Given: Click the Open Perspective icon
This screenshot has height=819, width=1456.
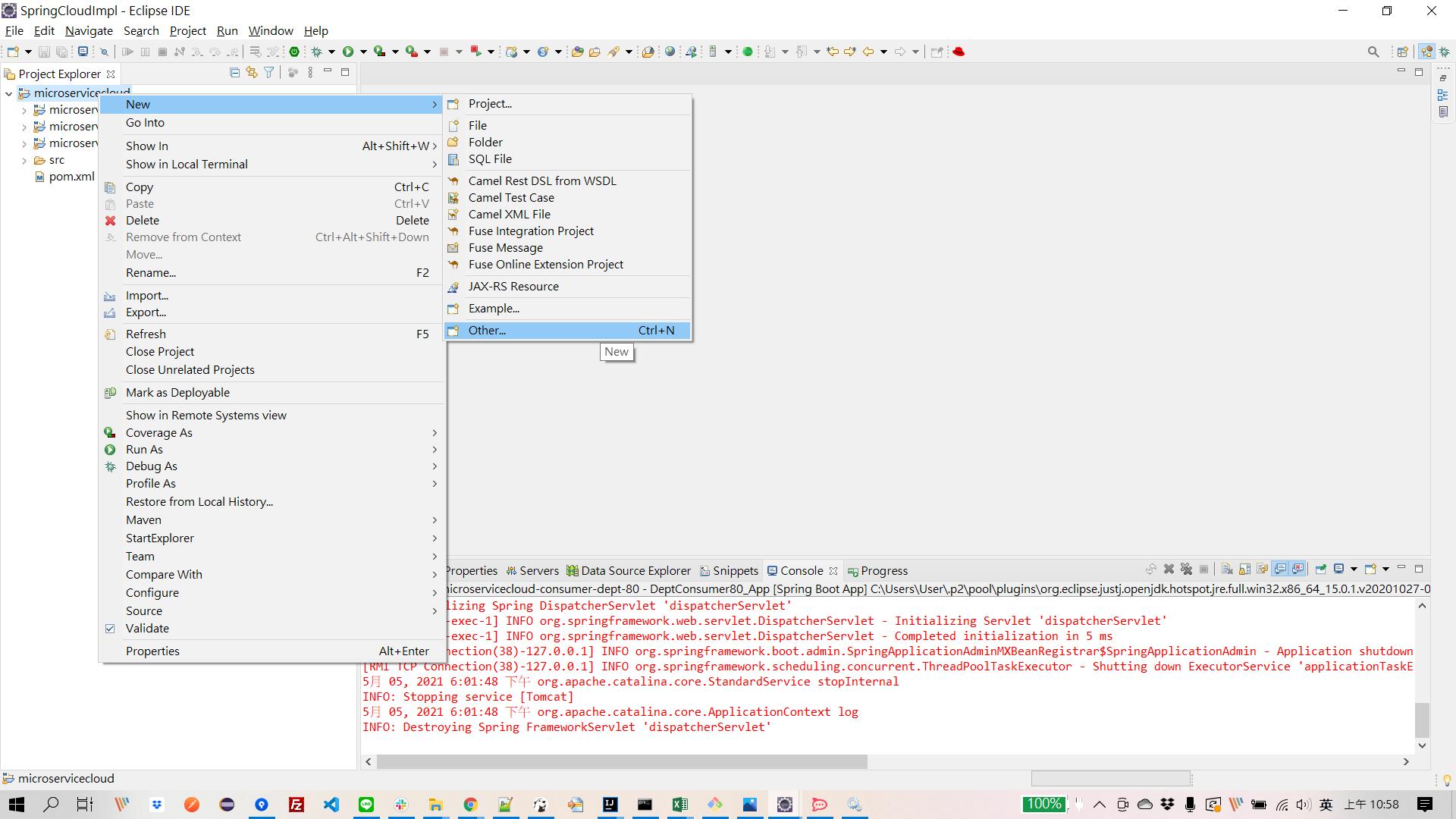Looking at the screenshot, I should (x=1402, y=52).
